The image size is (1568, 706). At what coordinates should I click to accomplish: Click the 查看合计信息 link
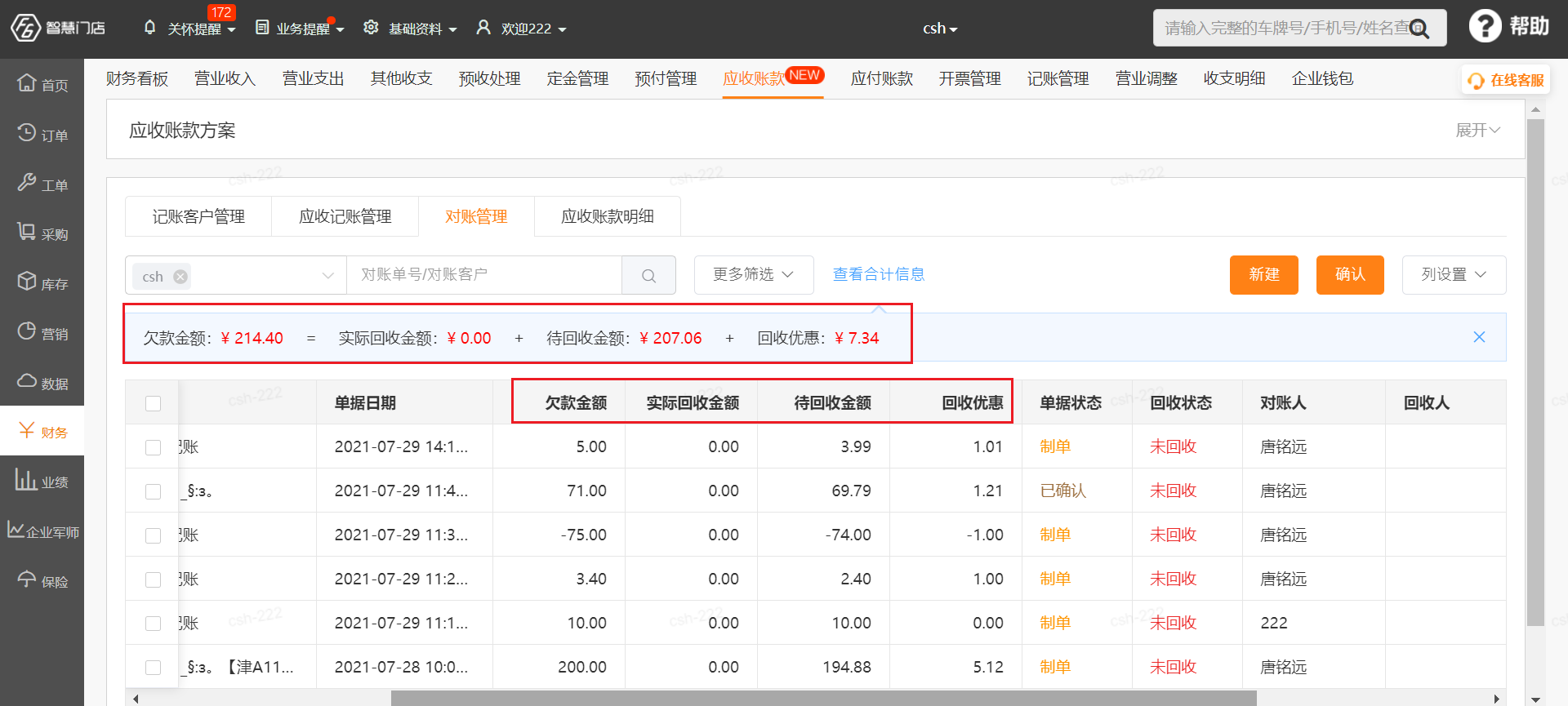[879, 274]
